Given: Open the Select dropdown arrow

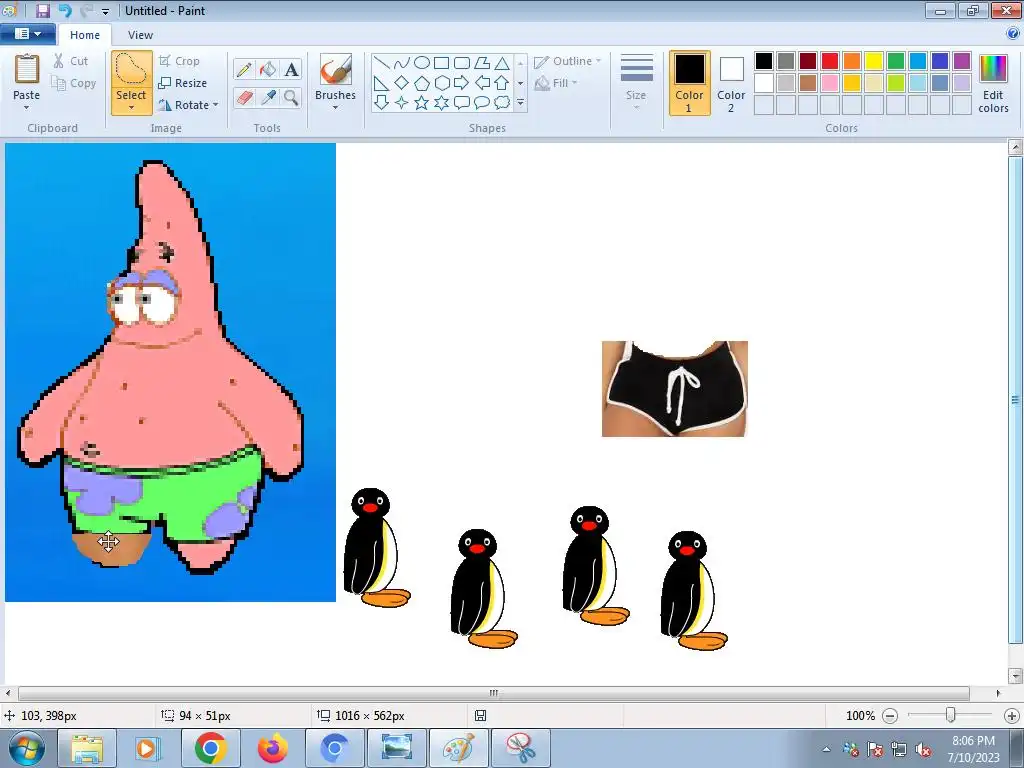Looking at the screenshot, I should 131,108.
